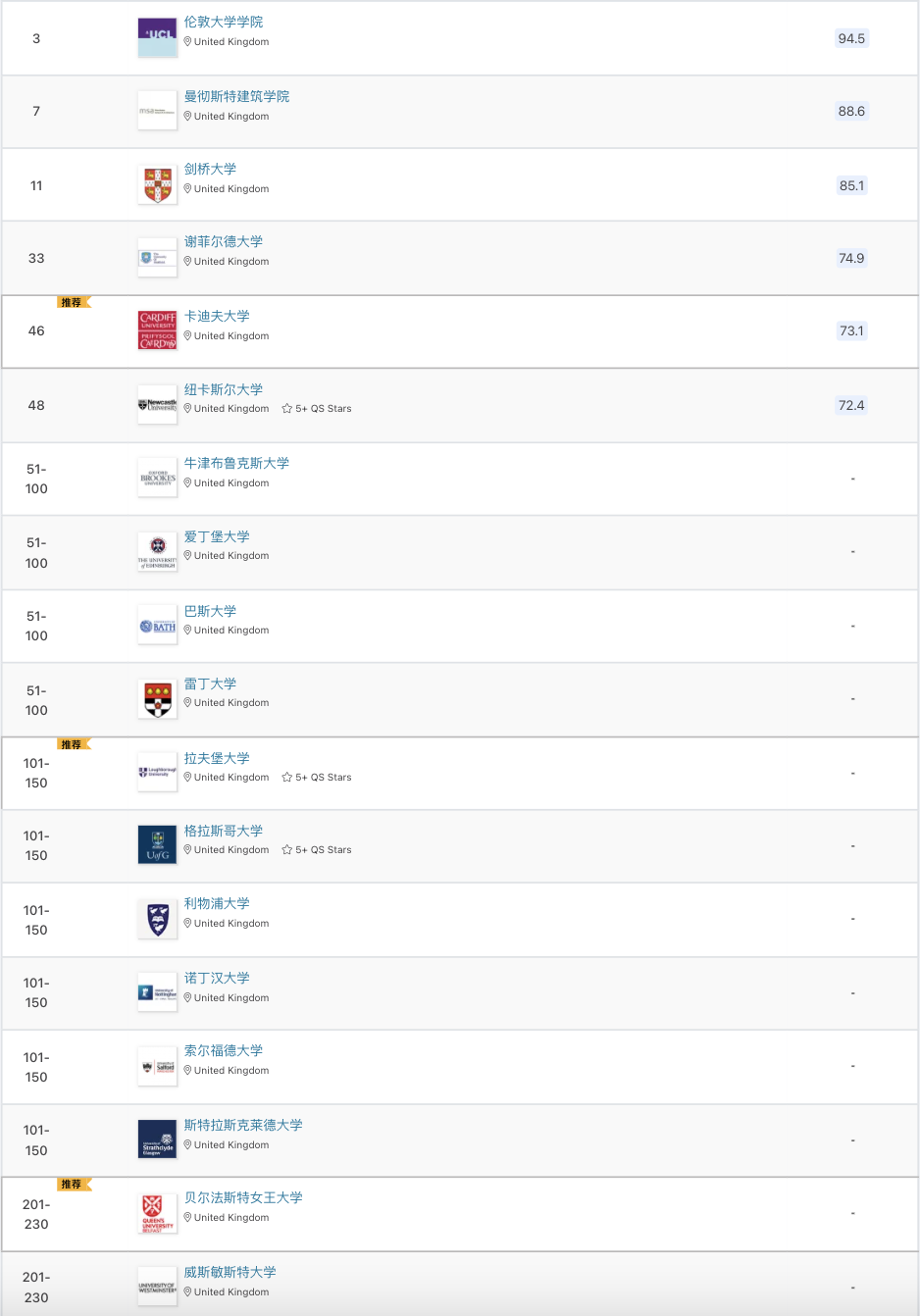Viewport: 920px width, 1316px height.
Task: Click the 5+ QS Stars badge for 拉夫堡大学
Action: click(x=317, y=778)
